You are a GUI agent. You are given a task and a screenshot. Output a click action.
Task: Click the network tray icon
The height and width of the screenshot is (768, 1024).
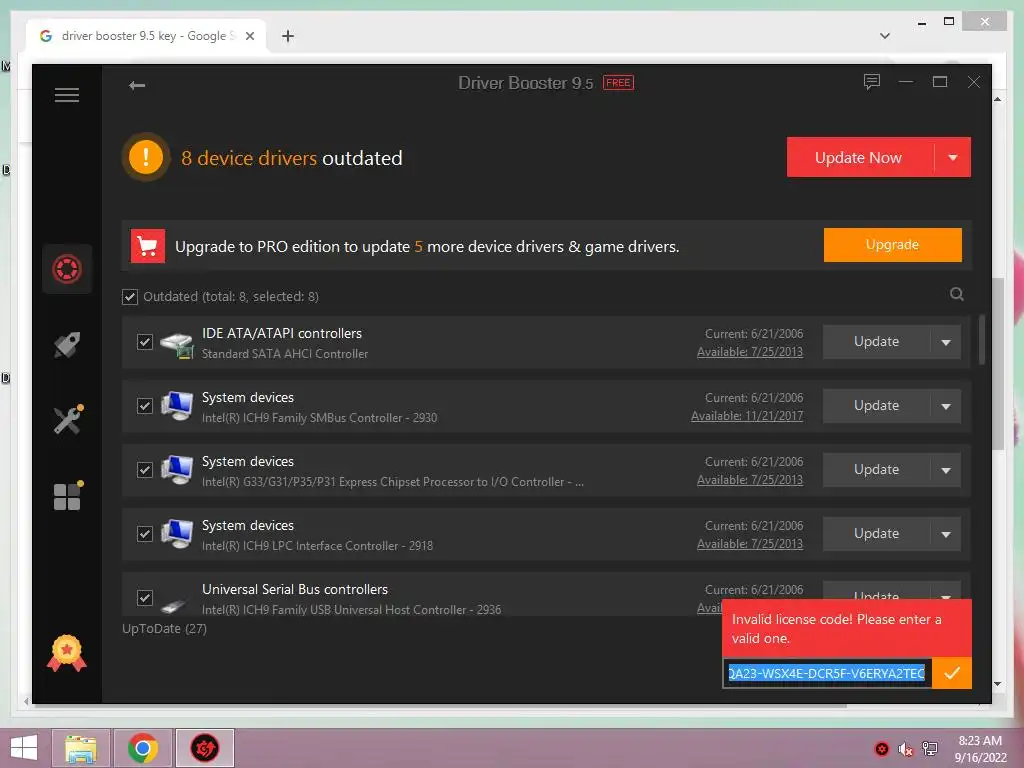click(930, 749)
